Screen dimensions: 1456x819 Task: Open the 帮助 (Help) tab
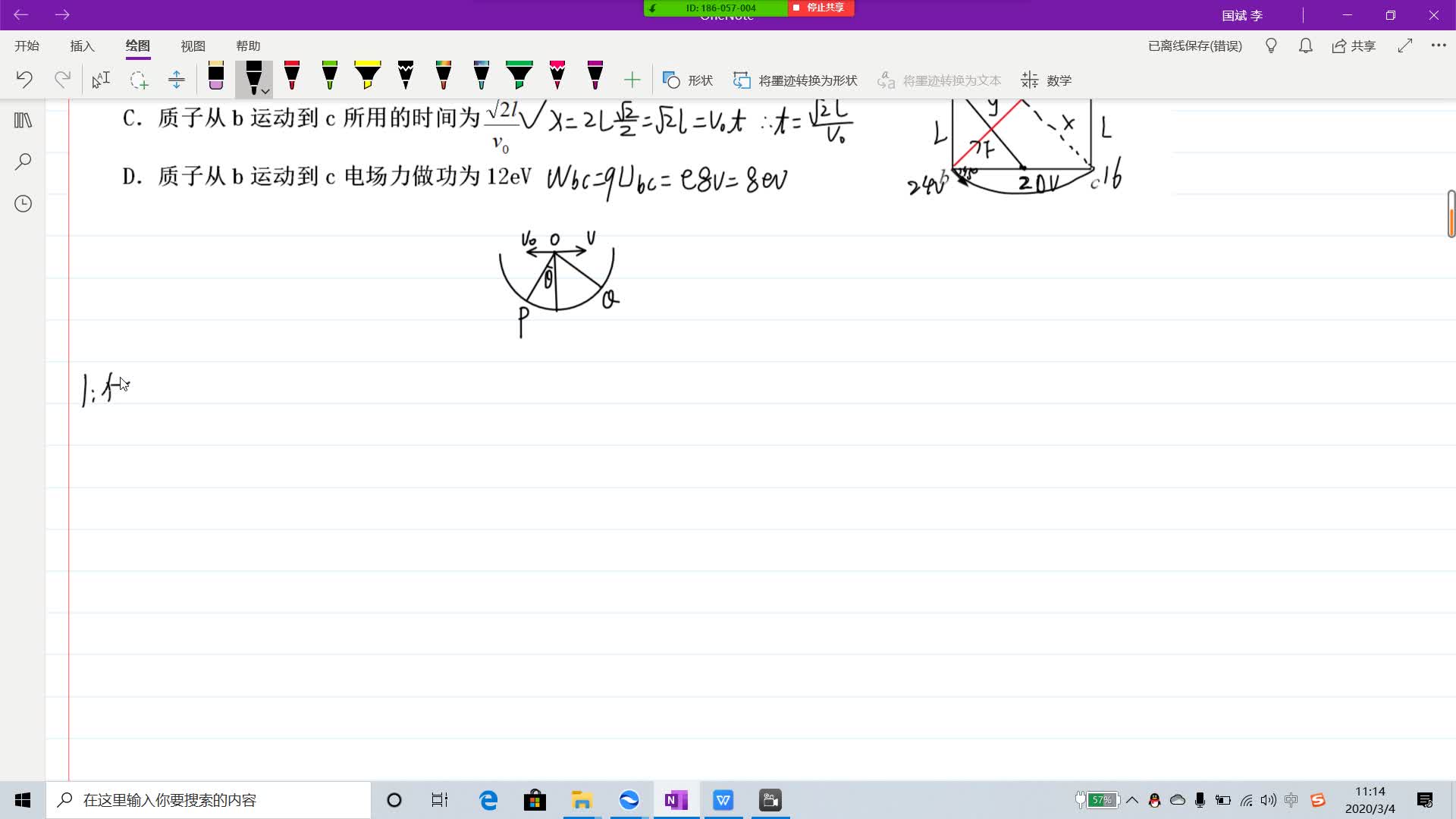point(248,45)
